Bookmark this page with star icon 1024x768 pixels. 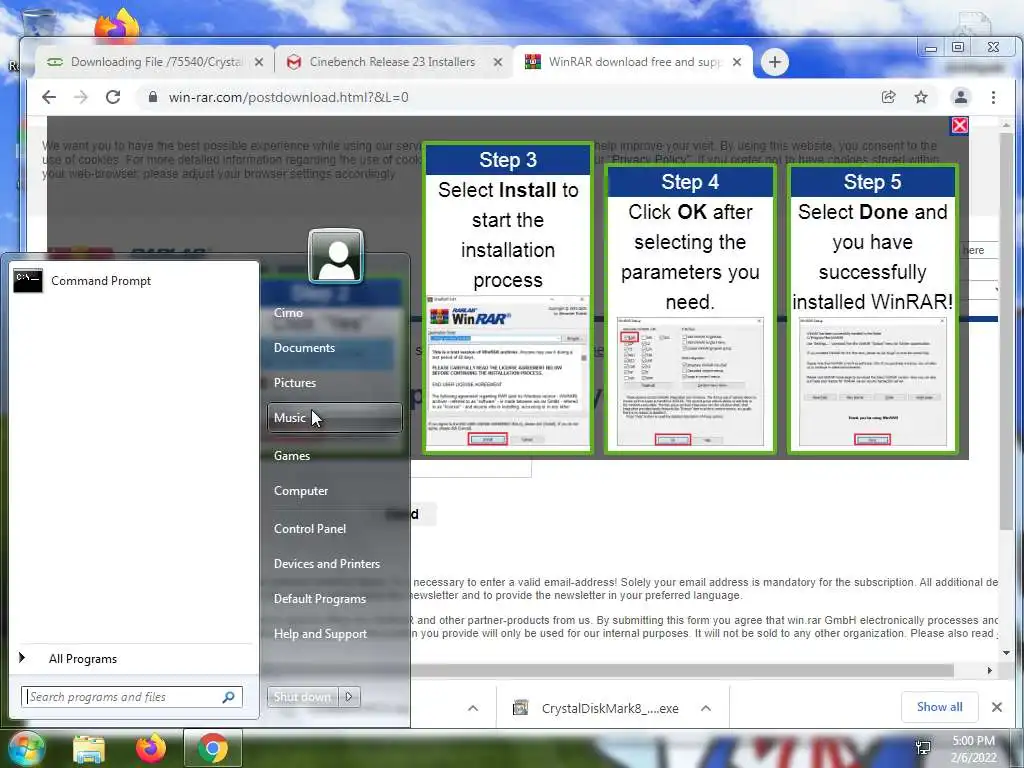tap(921, 97)
